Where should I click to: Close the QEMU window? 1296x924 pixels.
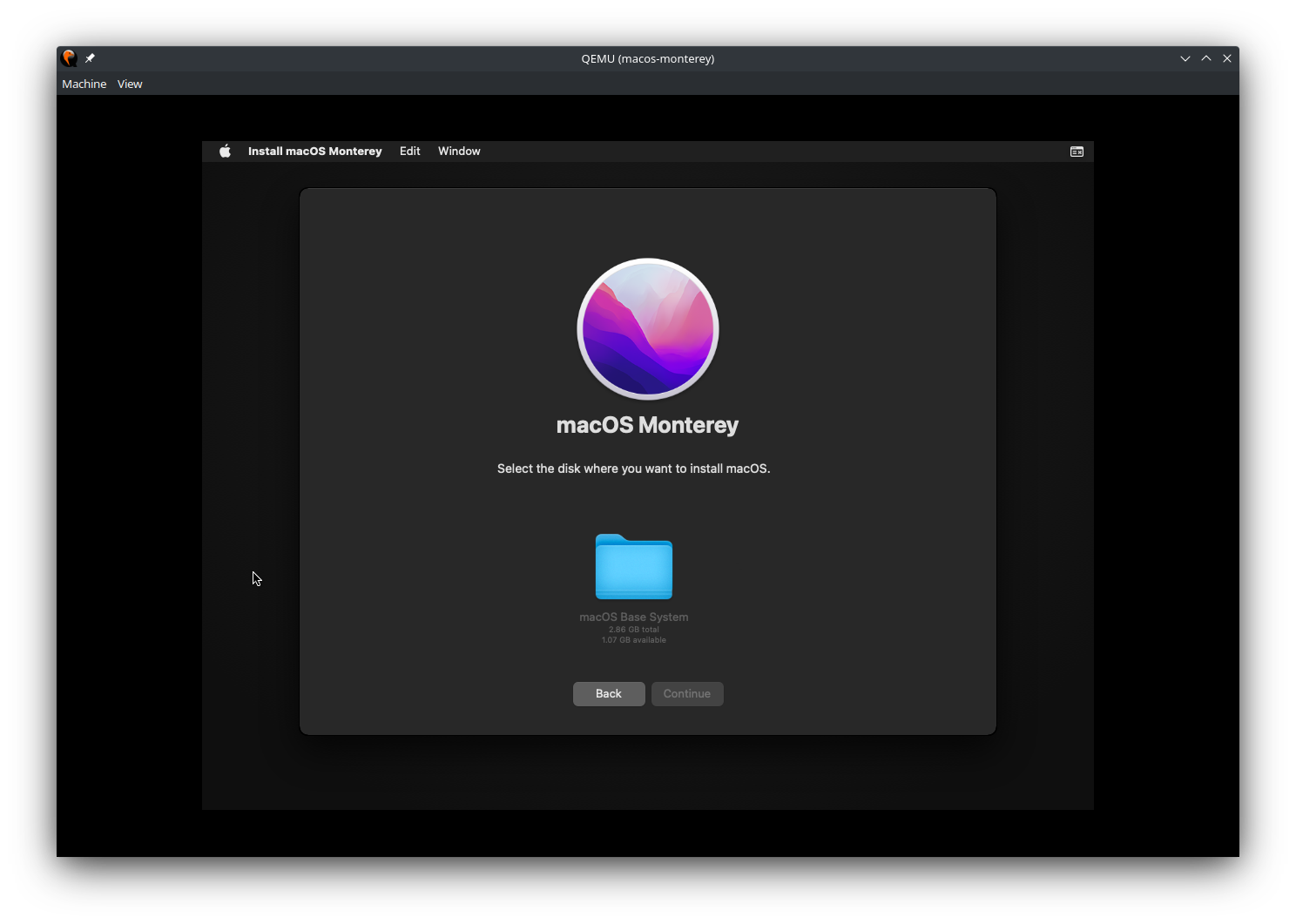click(1227, 58)
